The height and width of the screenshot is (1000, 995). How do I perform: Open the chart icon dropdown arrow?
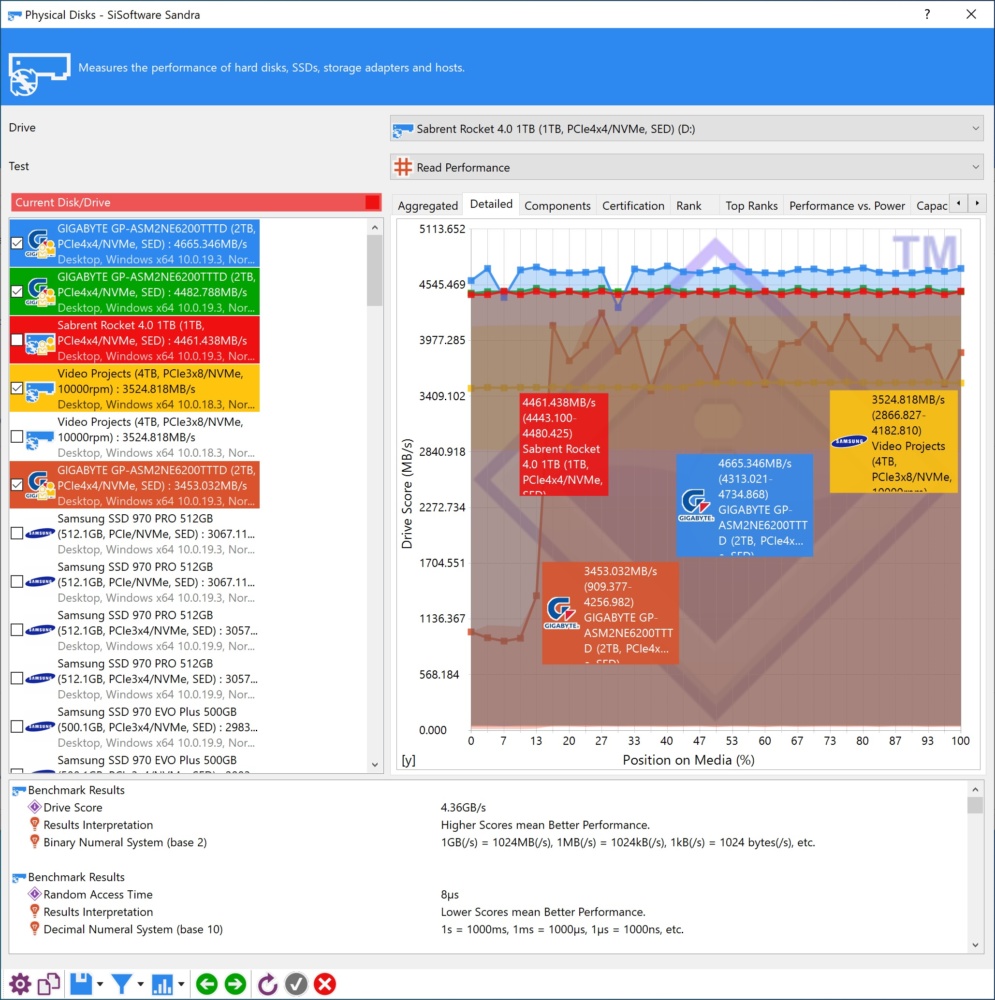pos(181,984)
